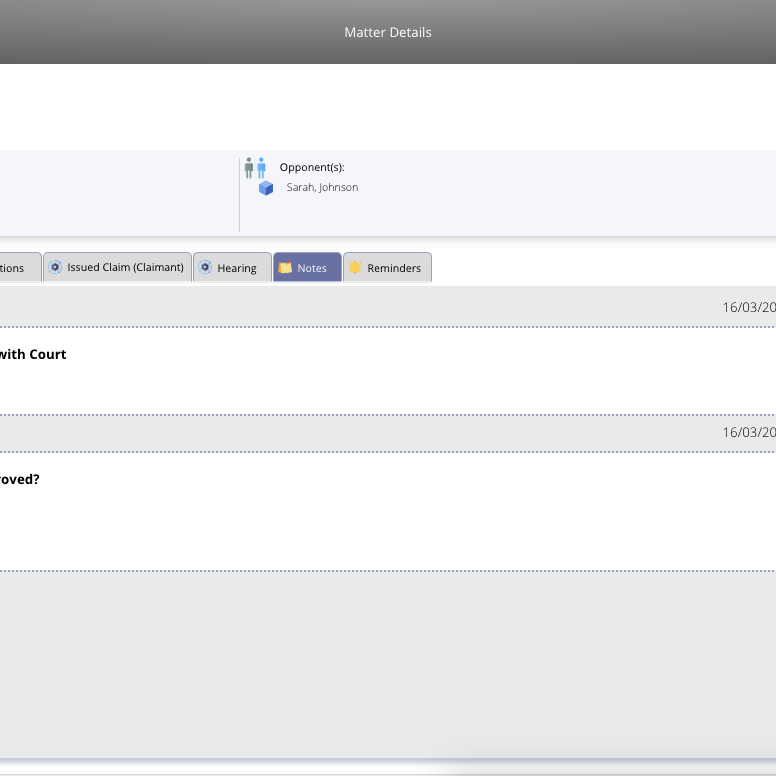Click the opponents people icon
Image resolution: width=776 pixels, height=776 pixels.
pyautogui.click(x=255, y=168)
